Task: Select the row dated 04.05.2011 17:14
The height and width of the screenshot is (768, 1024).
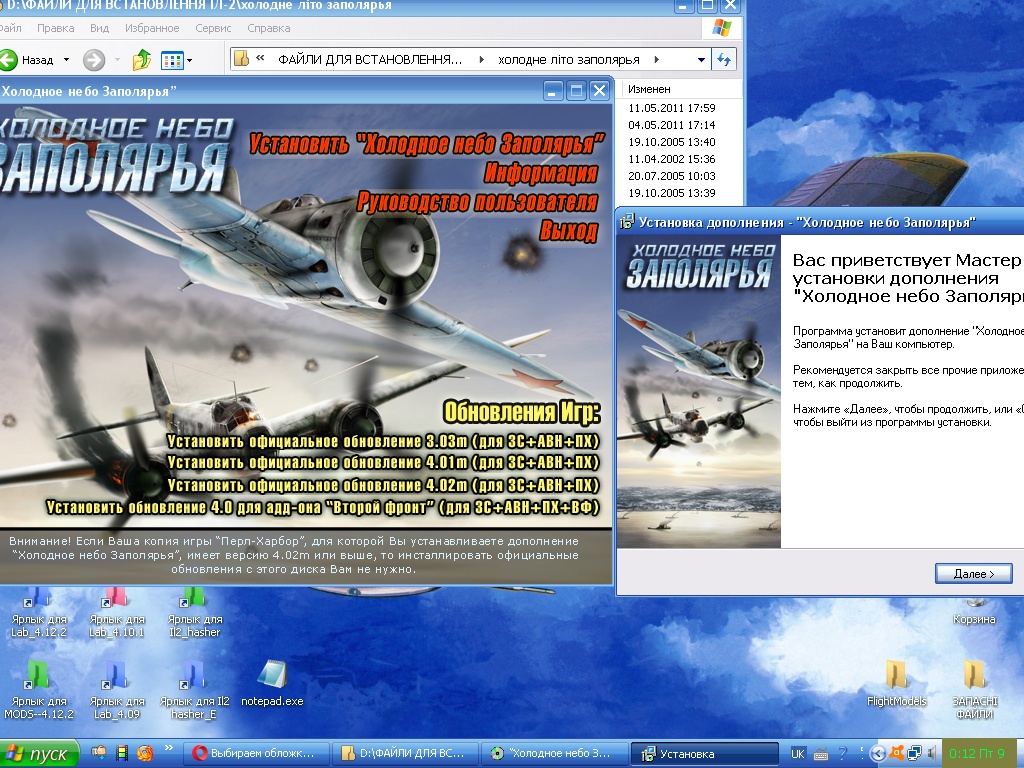Action: [671, 125]
